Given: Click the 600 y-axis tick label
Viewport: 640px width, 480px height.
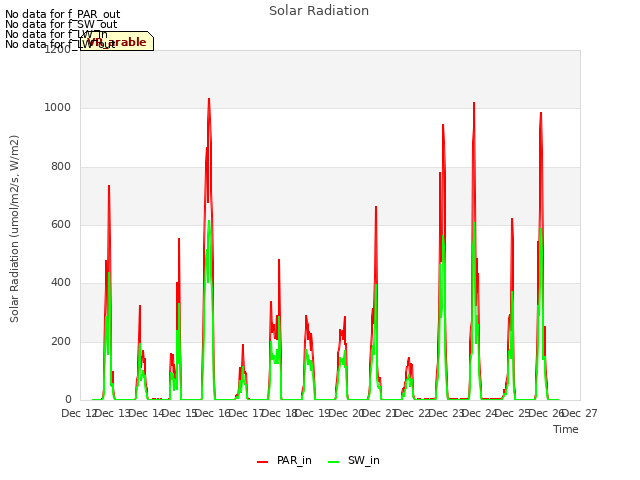Looking at the screenshot, I should tap(61, 224).
